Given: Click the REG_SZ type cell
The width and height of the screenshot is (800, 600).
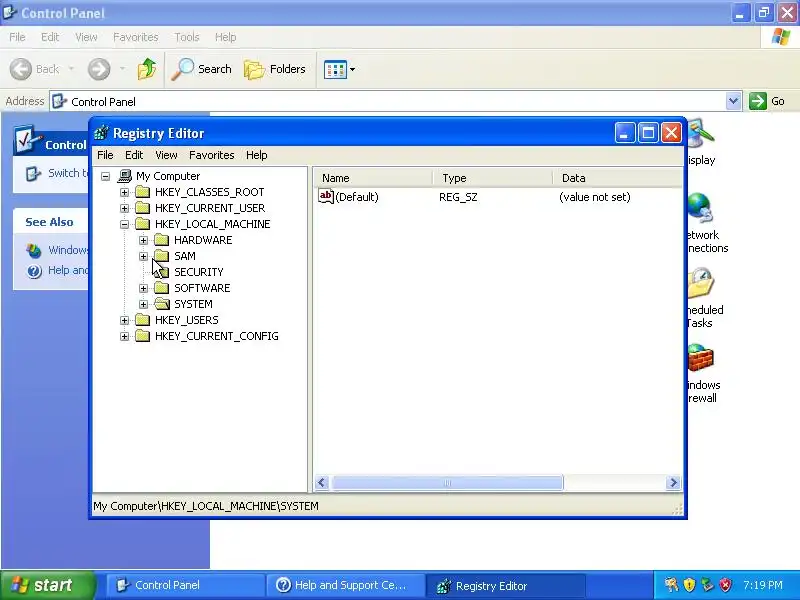Looking at the screenshot, I should [x=458, y=197].
